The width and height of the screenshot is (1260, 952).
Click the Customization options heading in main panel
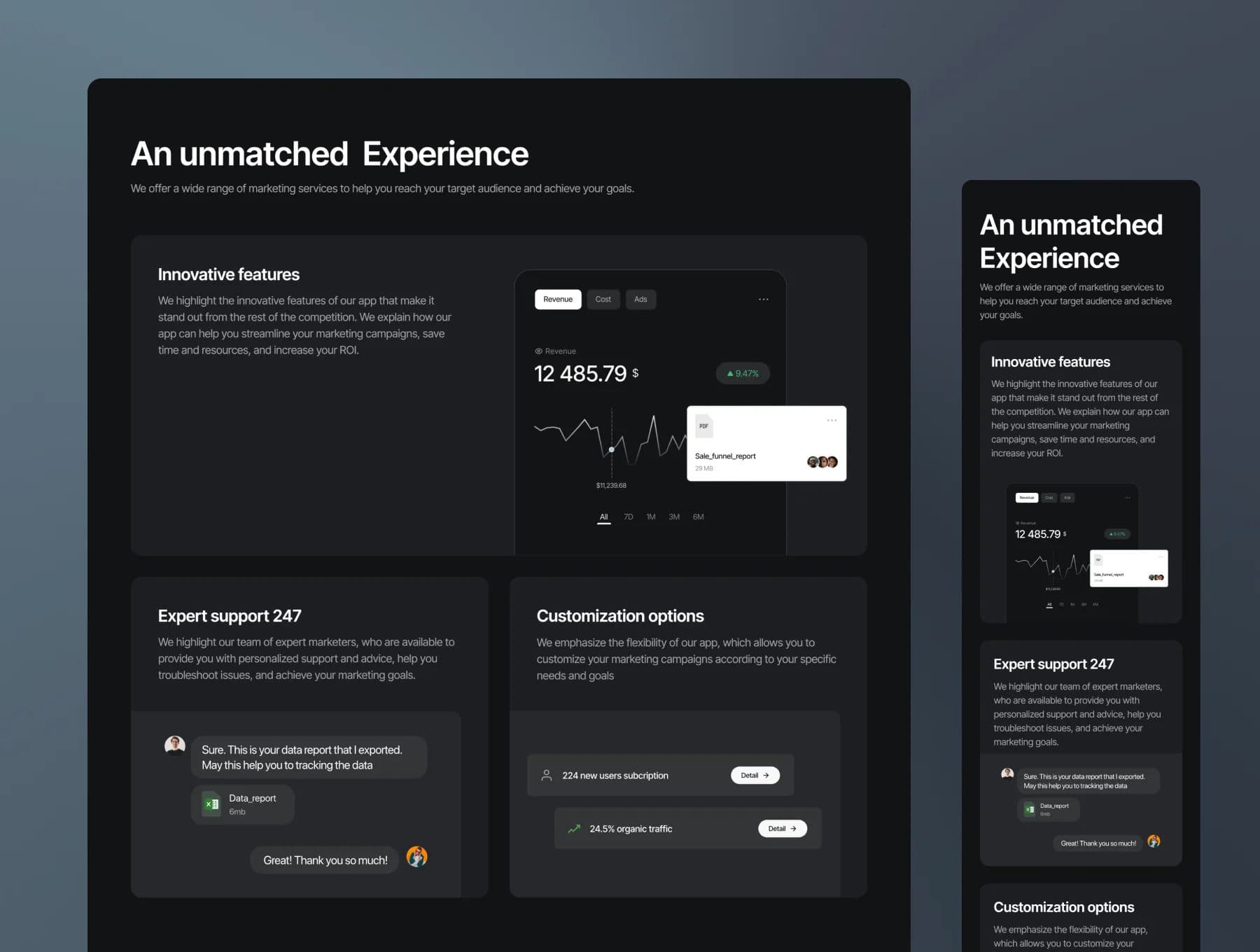point(620,616)
